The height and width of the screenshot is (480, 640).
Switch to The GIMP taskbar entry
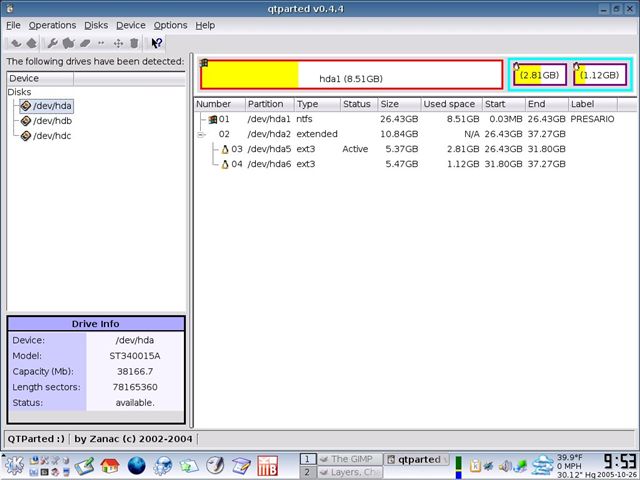[349, 460]
